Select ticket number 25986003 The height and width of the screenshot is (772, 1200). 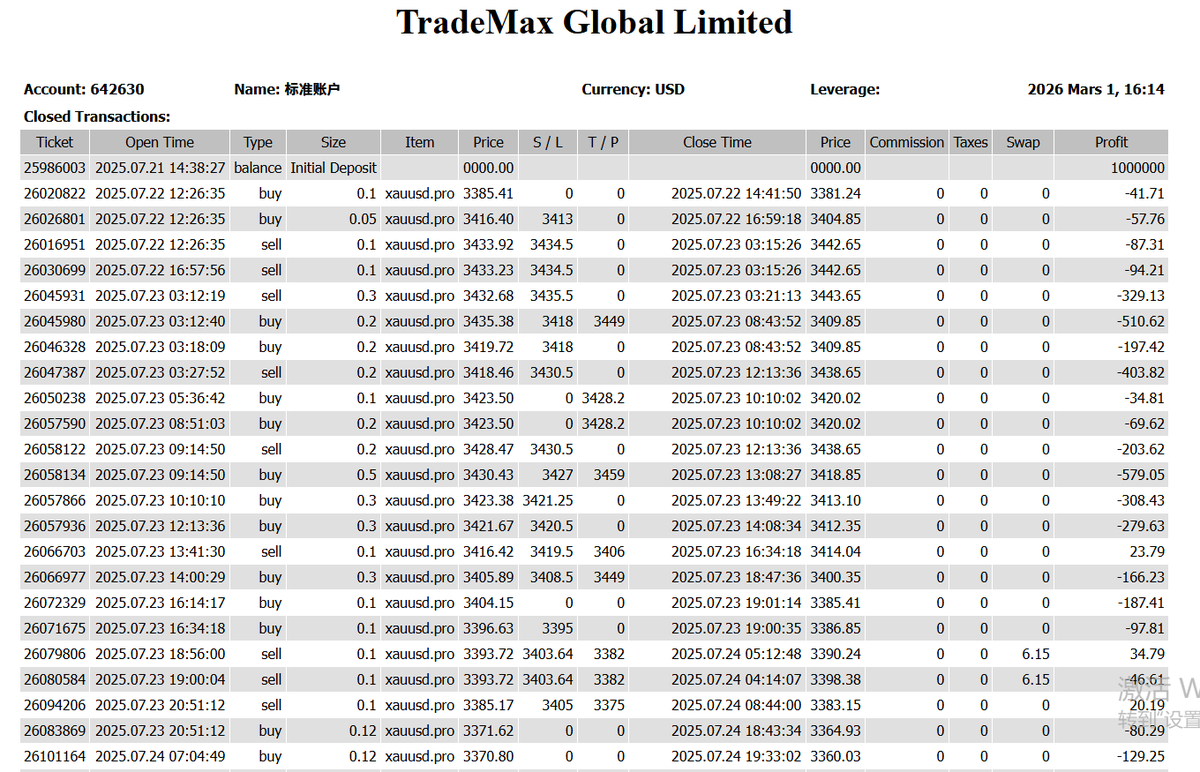pos(55,168)
